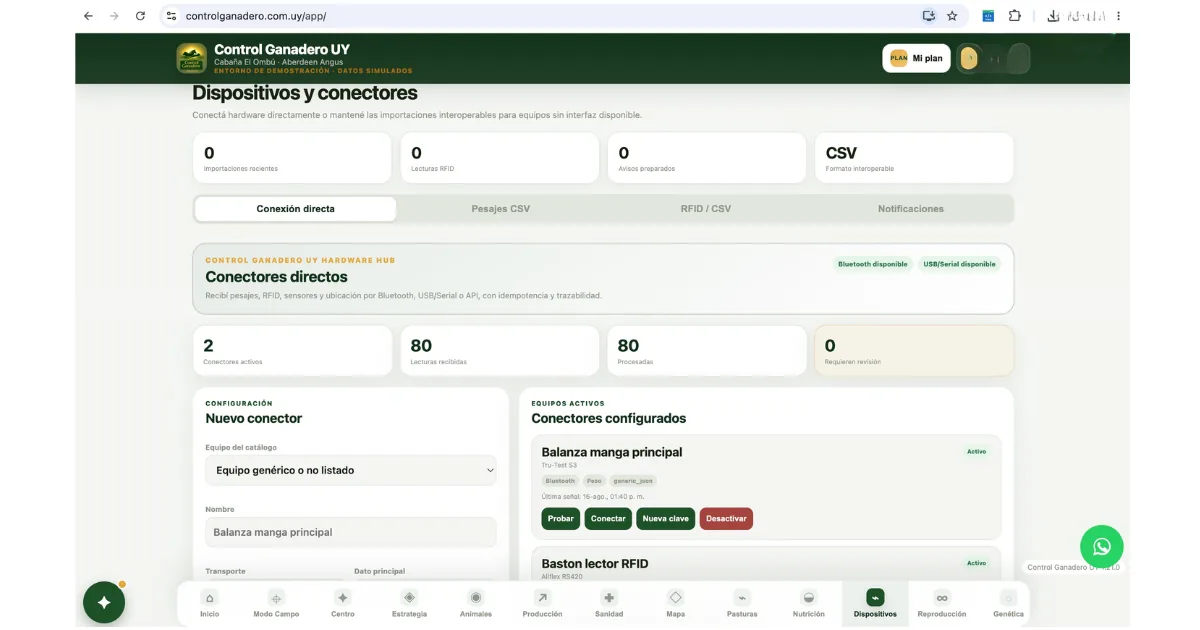Open the Animales section icon
The width and height of the screenshot is (1200, 630).
[476, 604]
